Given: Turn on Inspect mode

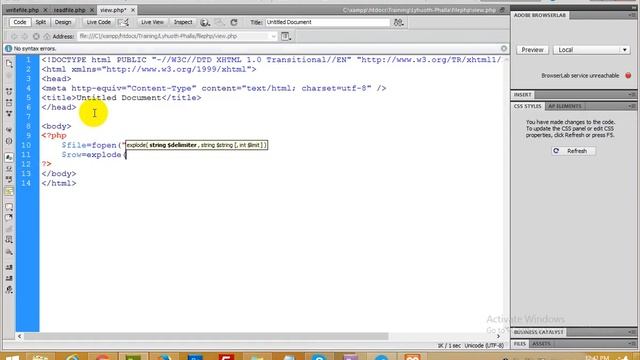Looking at the screenshot, I should coord(183,22).
